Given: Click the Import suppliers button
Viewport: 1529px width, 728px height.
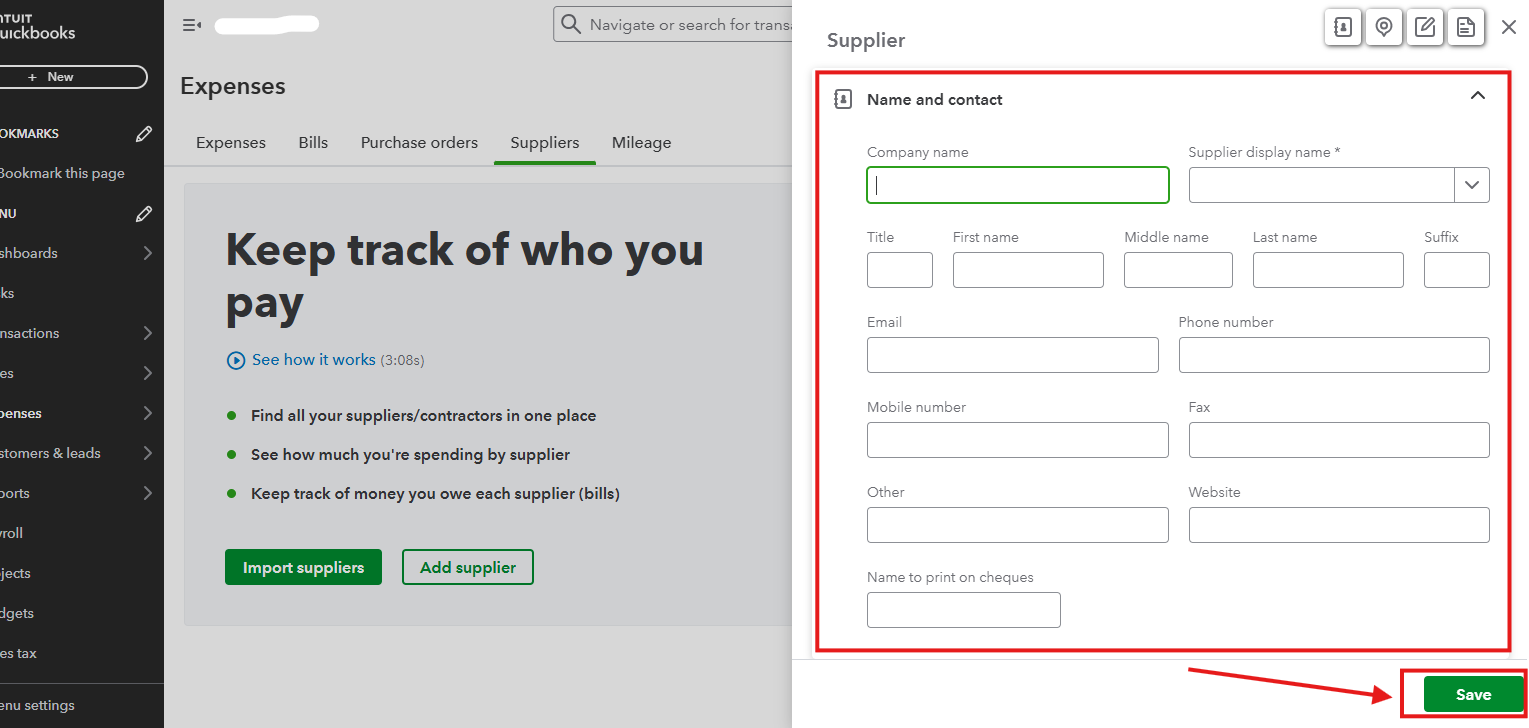Looking at the screenshot, I should pos(303,567).
